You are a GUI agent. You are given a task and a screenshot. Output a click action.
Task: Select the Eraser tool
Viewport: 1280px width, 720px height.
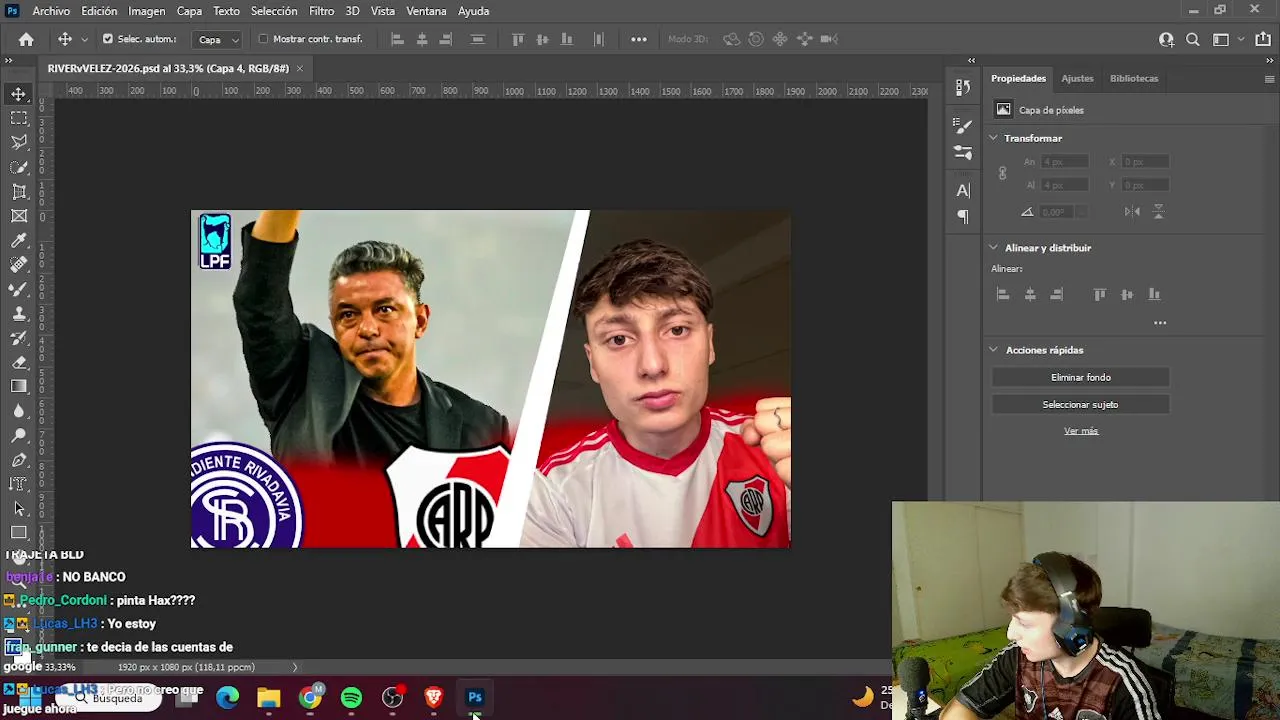tap(19, 362)
